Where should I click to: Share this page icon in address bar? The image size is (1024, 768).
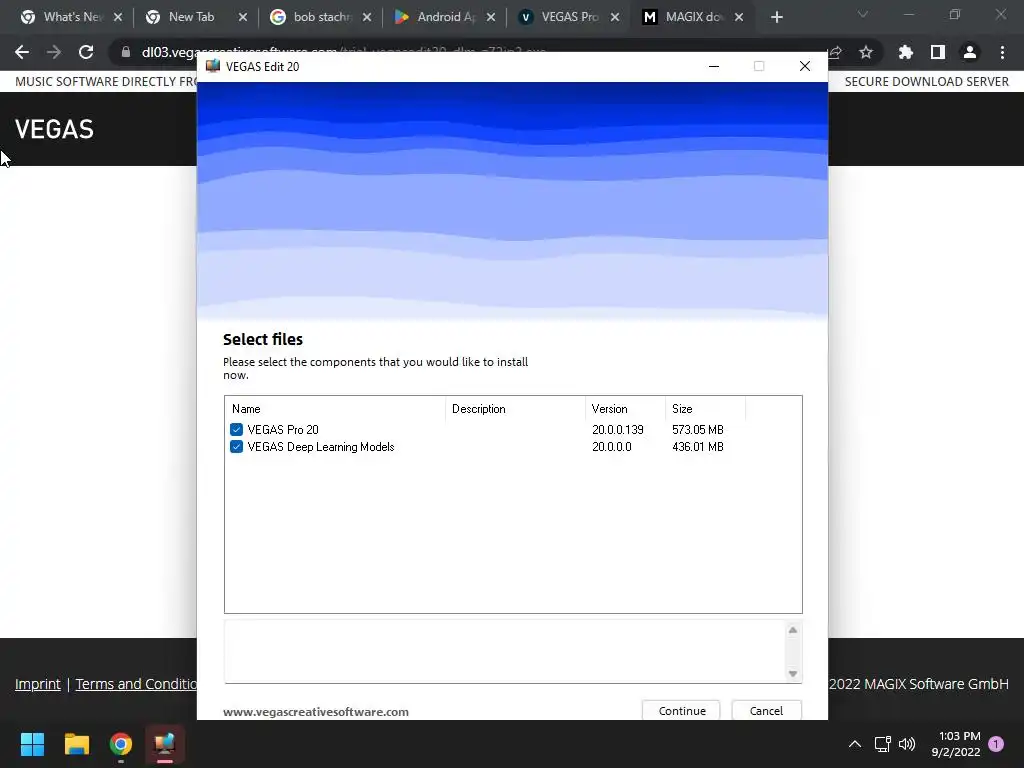tap(835, 52)
